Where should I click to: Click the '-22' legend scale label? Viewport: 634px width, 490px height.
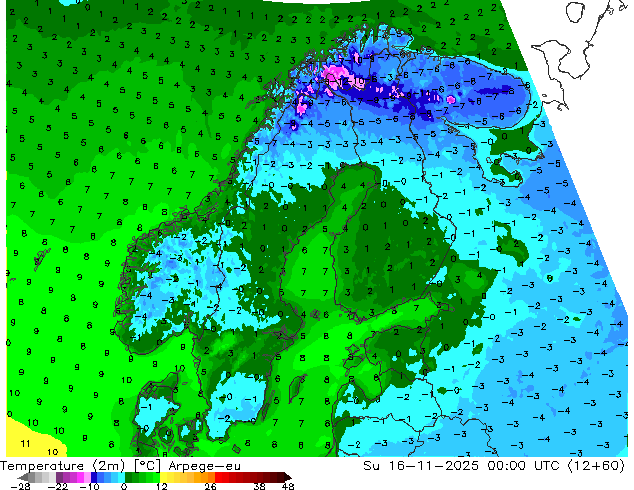(x=58, y=486)
